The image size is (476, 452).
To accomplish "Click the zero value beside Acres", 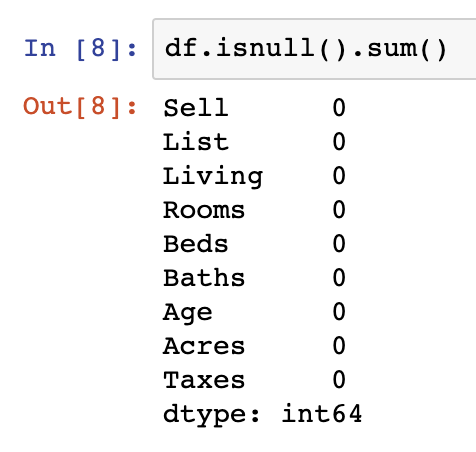I will click(339, 346).
